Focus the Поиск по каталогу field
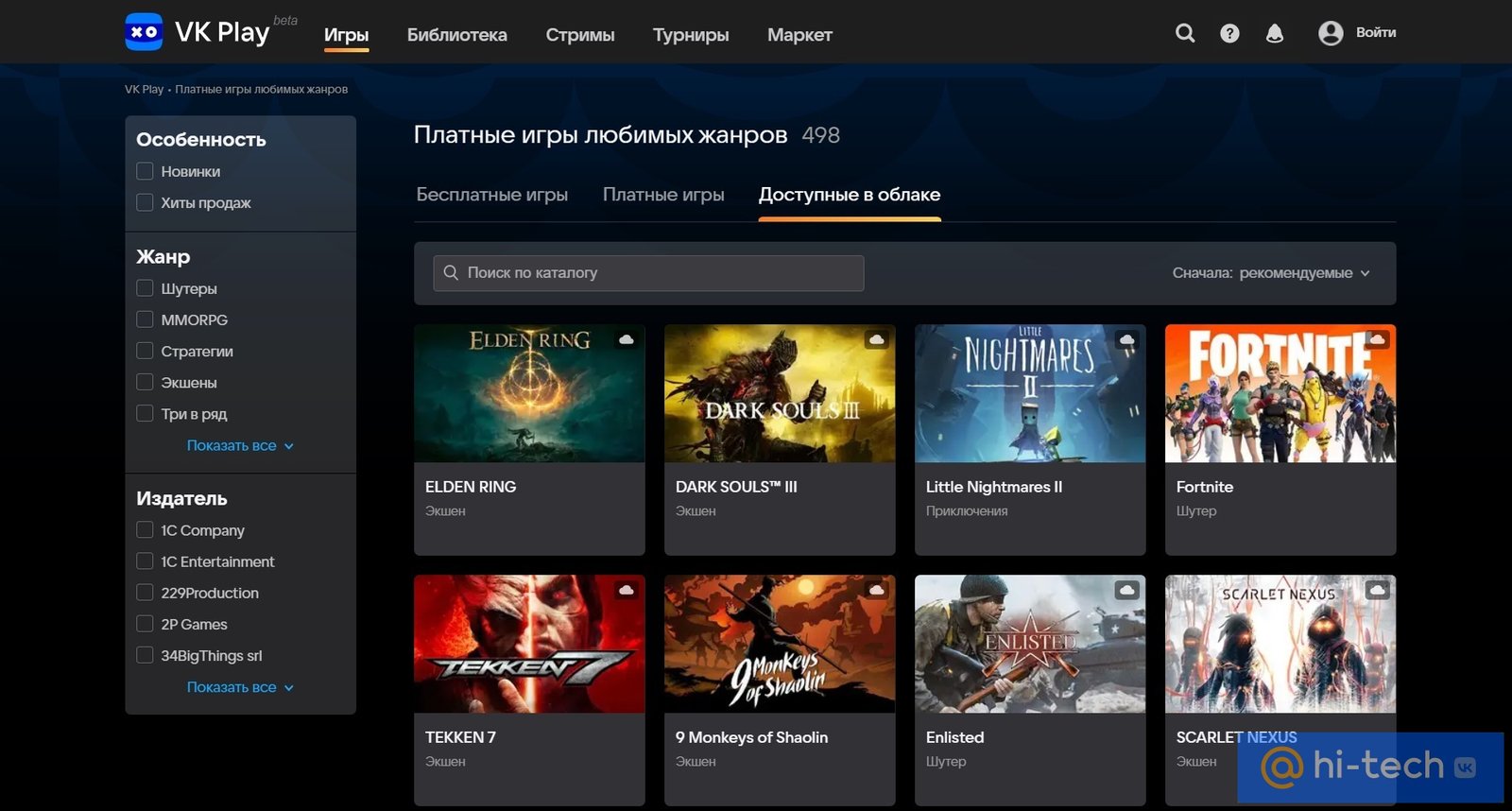The width and height of the screenshot is (1512, 811). tap(648, 273)
